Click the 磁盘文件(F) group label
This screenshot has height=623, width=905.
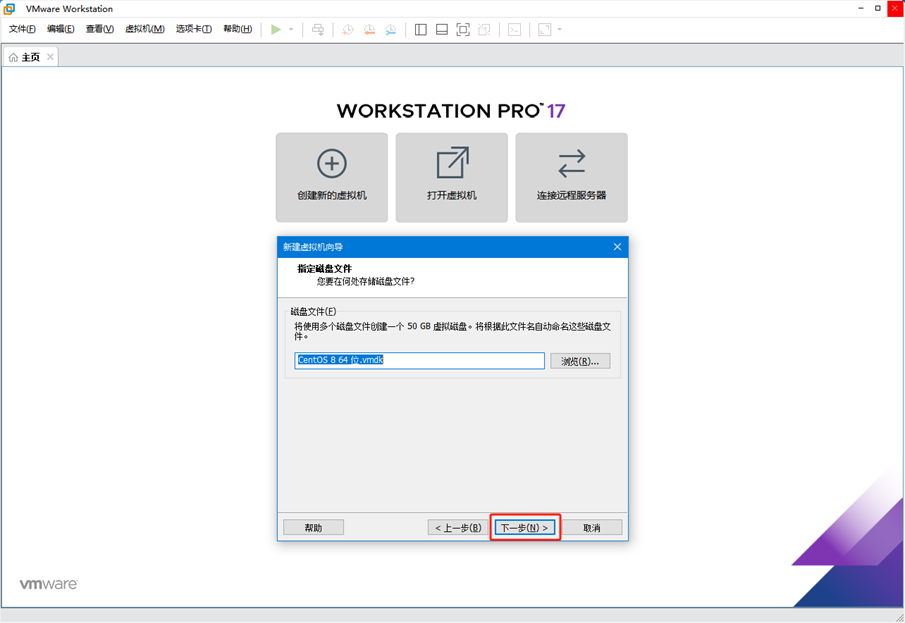click(x=313, y=312)
